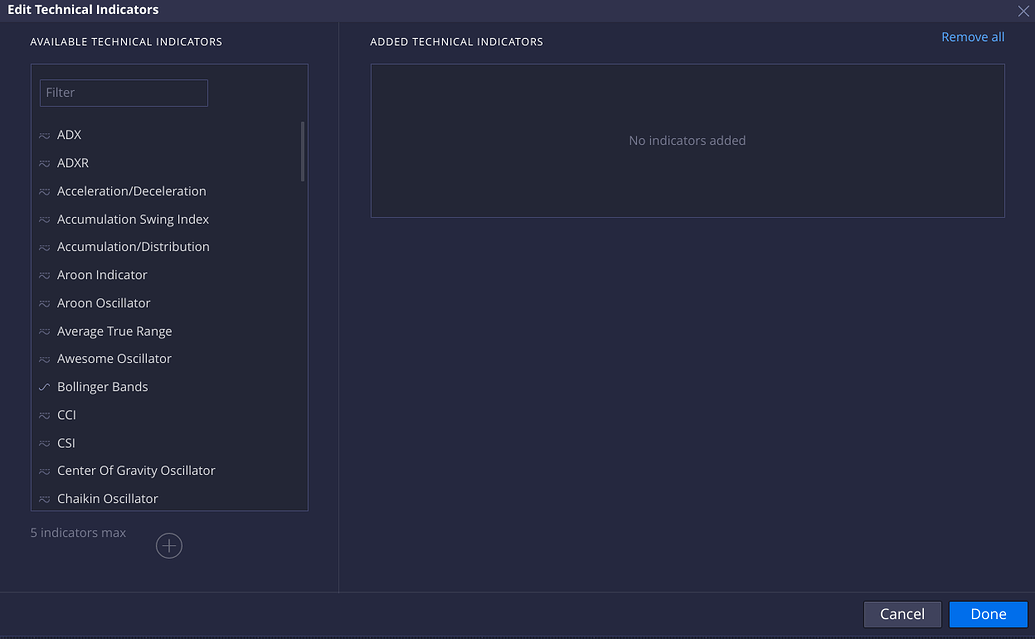1035x639 pixels.
Task: Choose the CSI indicator
Action: [67, 442]
